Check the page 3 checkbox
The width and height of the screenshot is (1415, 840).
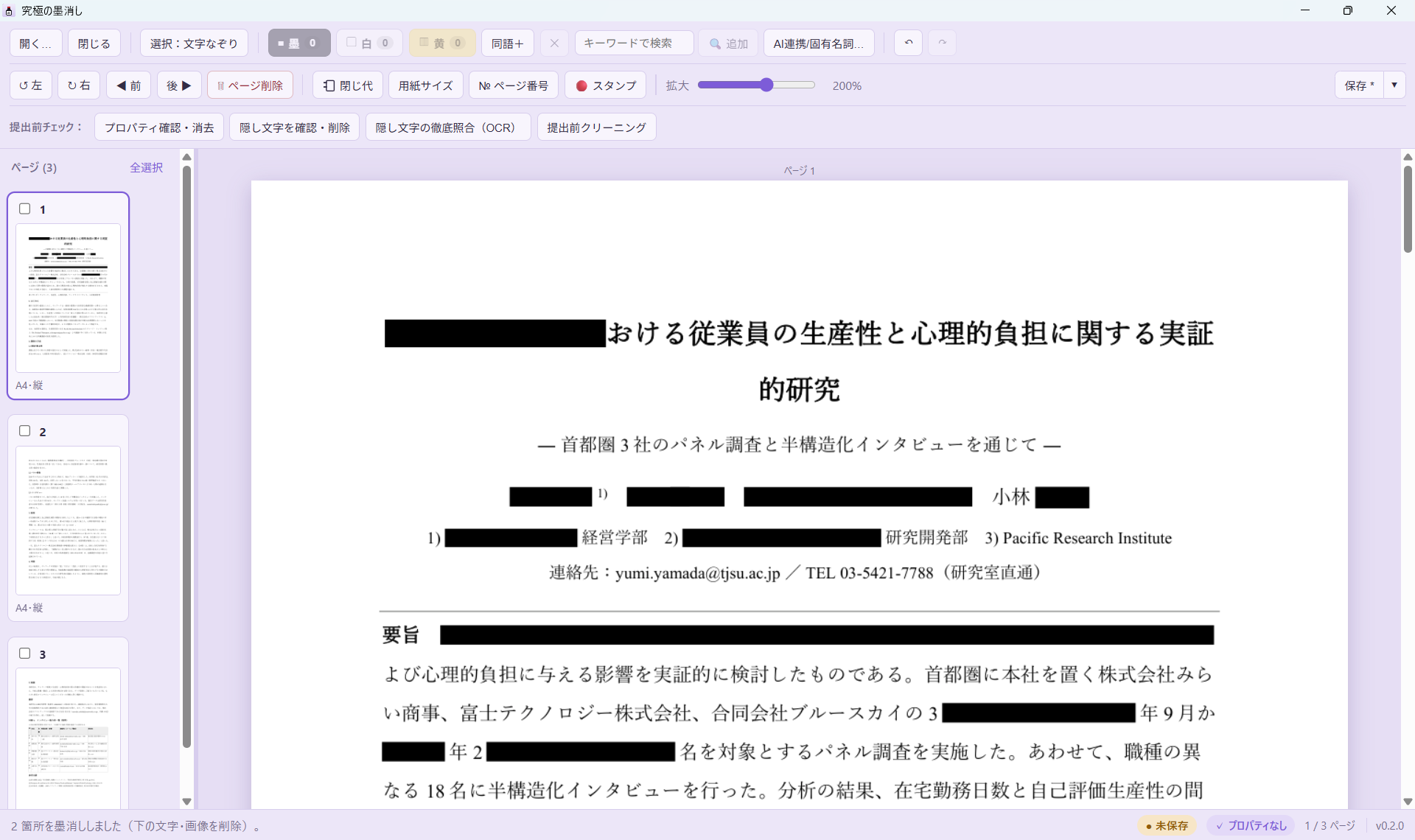pos(24,654)
